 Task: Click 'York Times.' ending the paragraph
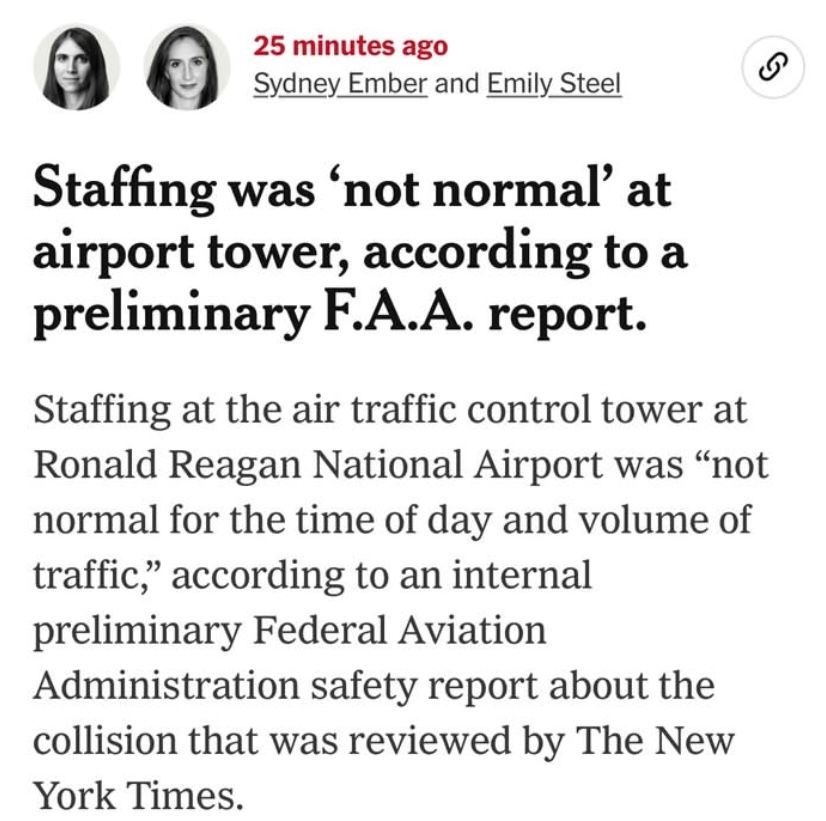[x=139, y=796]
